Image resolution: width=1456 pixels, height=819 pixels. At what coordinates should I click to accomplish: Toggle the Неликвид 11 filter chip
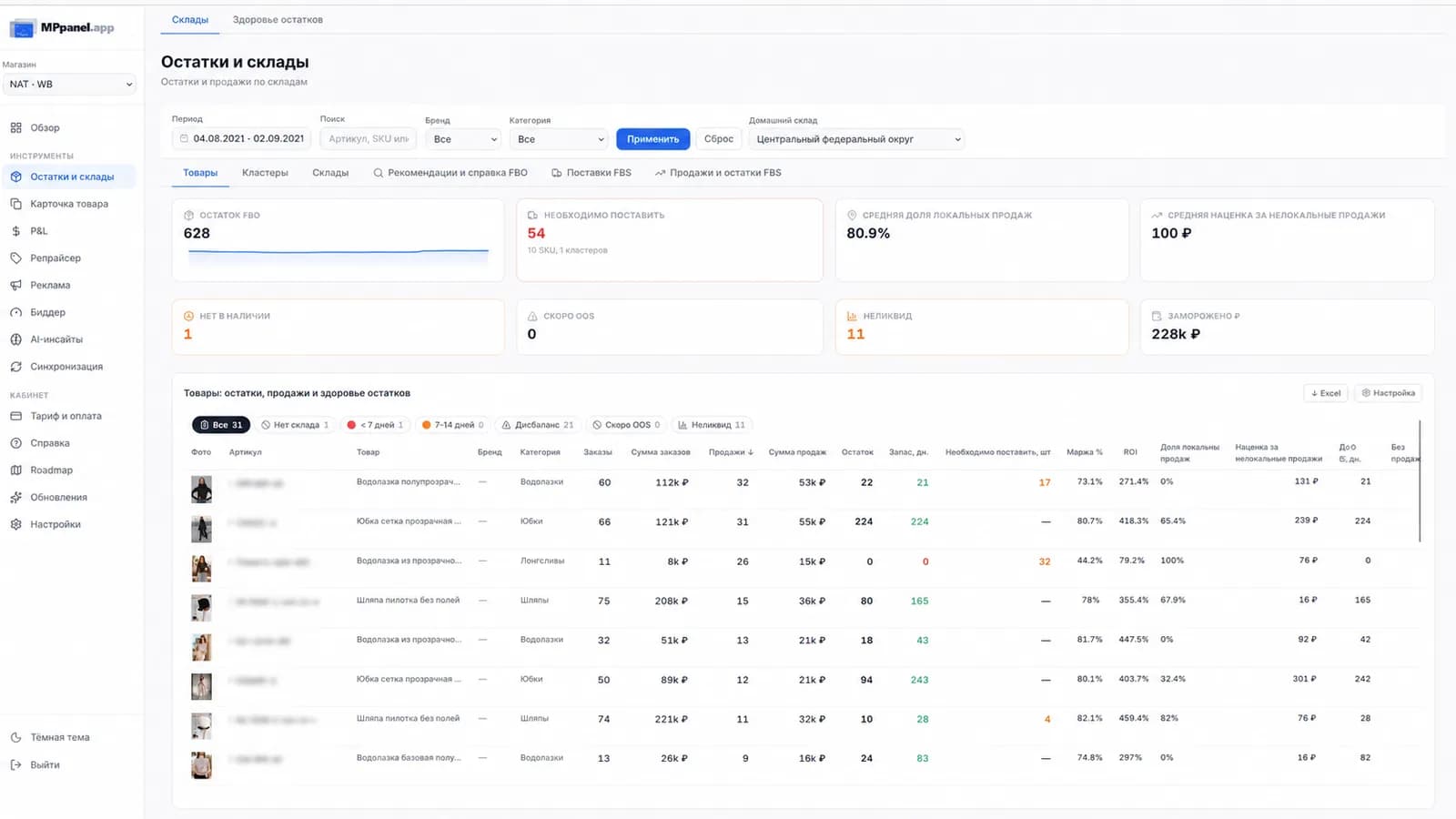tap(712, 425)
